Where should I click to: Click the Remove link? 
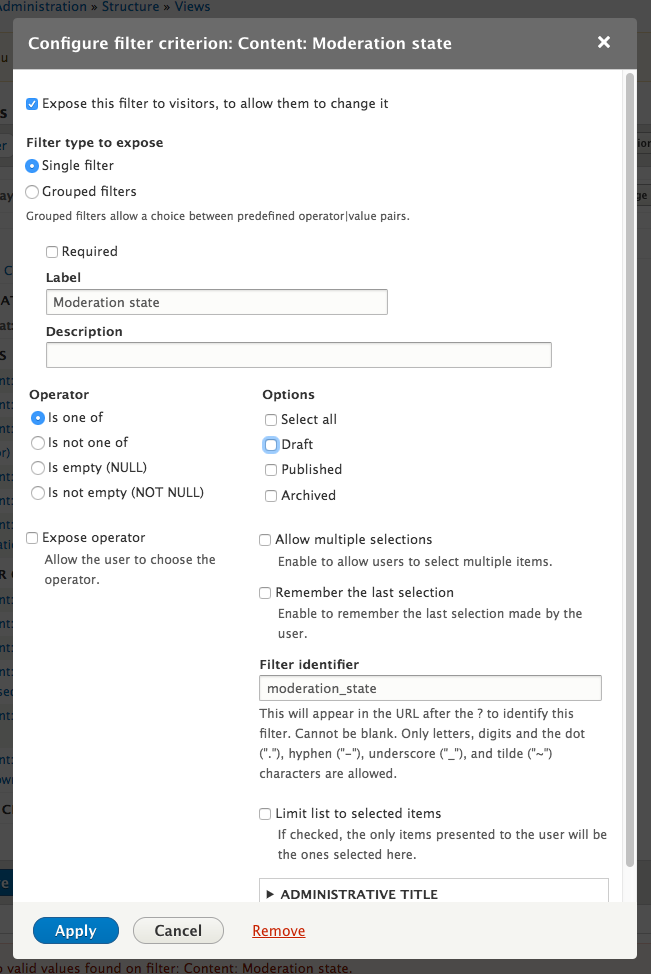tap(278, 930)
